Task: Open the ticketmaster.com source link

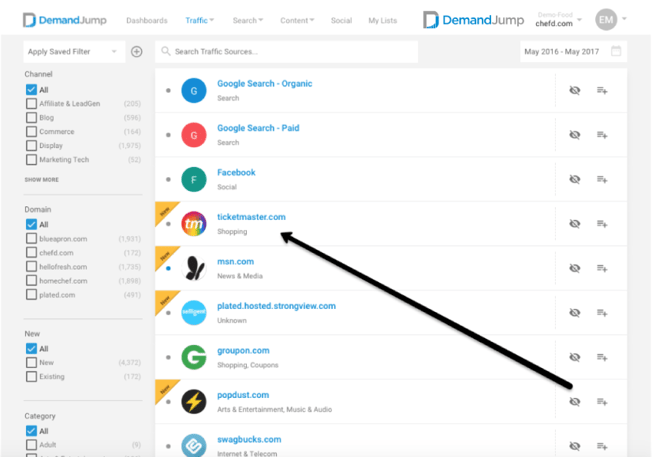Action: point(251,217)
